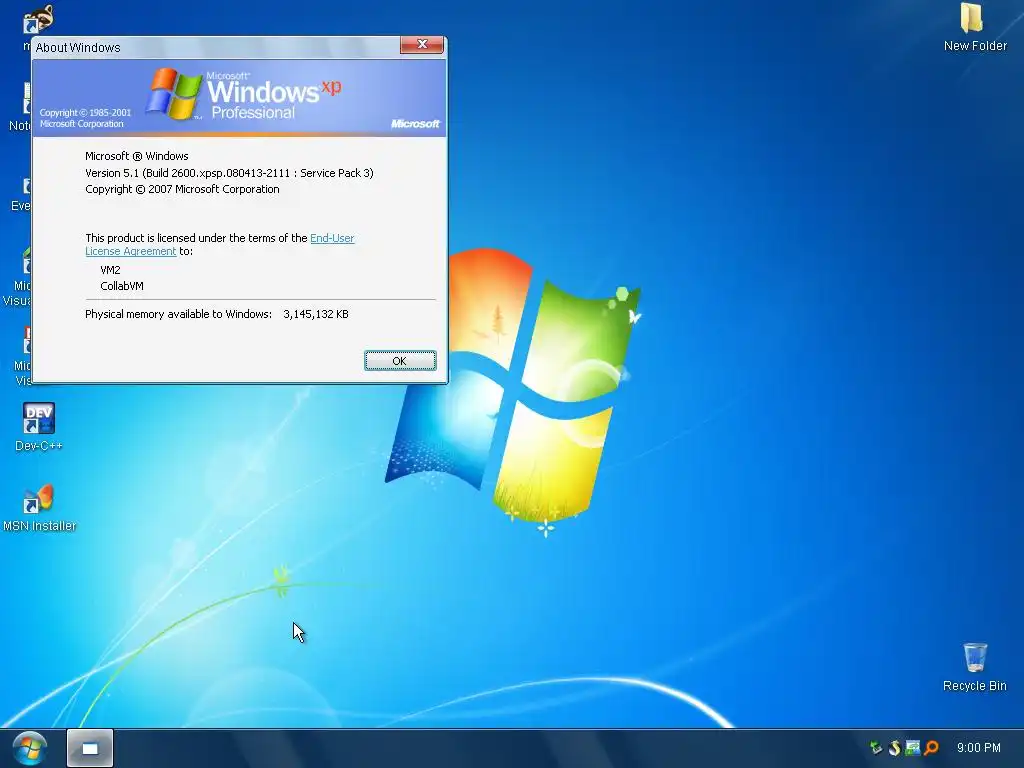
Task: Click the About Windows title bar
Action: coord(216,47)
